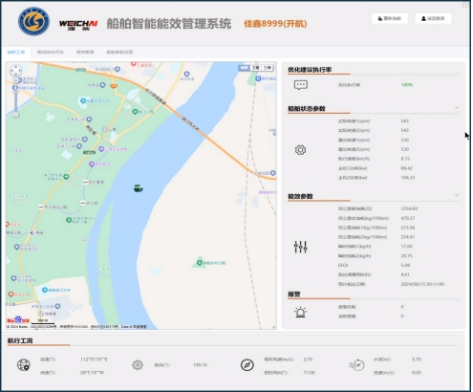The width and height of the screenshot is (473, 392).
Task: Click the map zoom-out minus button
Action: 16,115
